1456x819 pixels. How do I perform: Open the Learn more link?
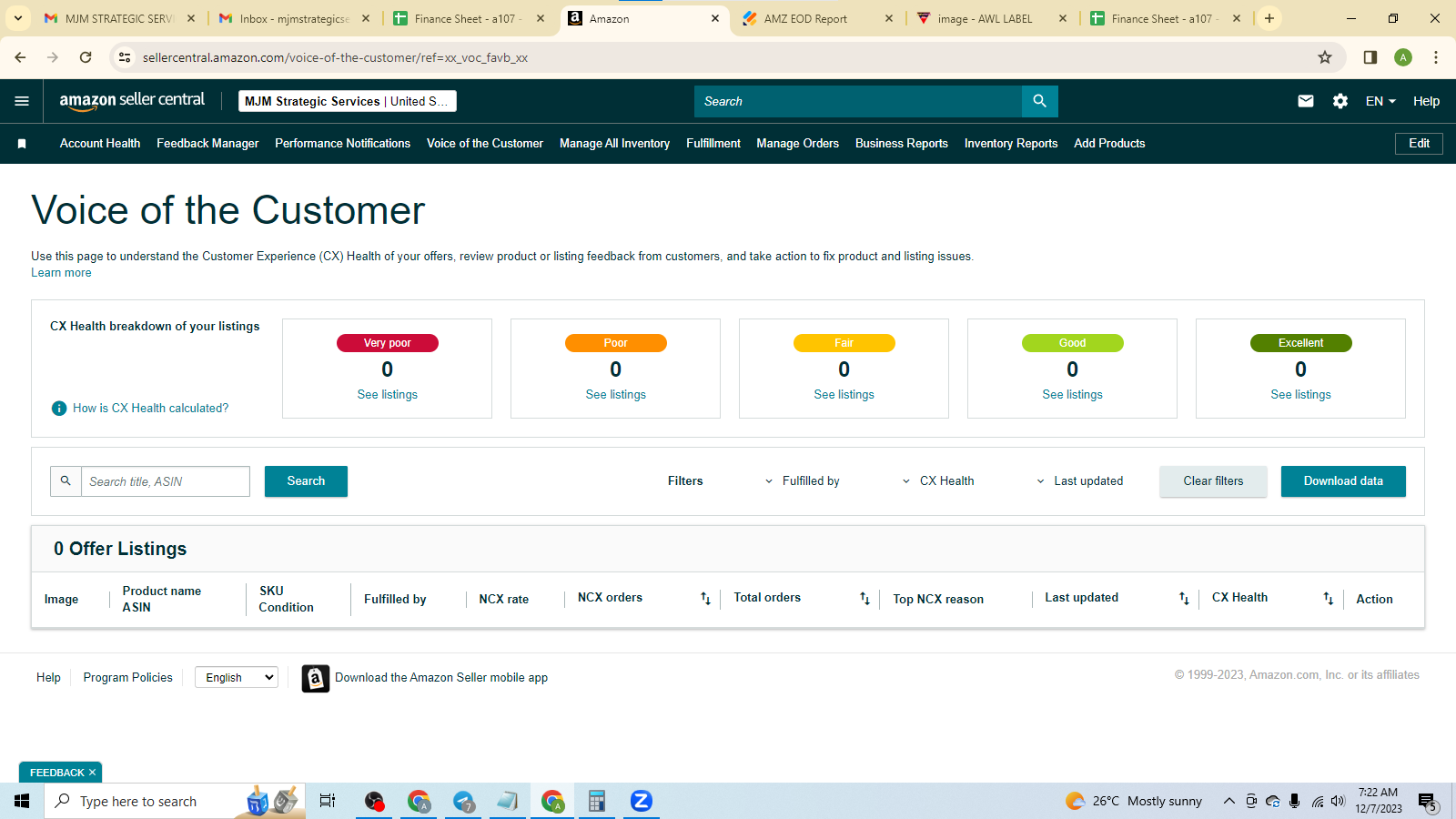(x=61, y=273)
